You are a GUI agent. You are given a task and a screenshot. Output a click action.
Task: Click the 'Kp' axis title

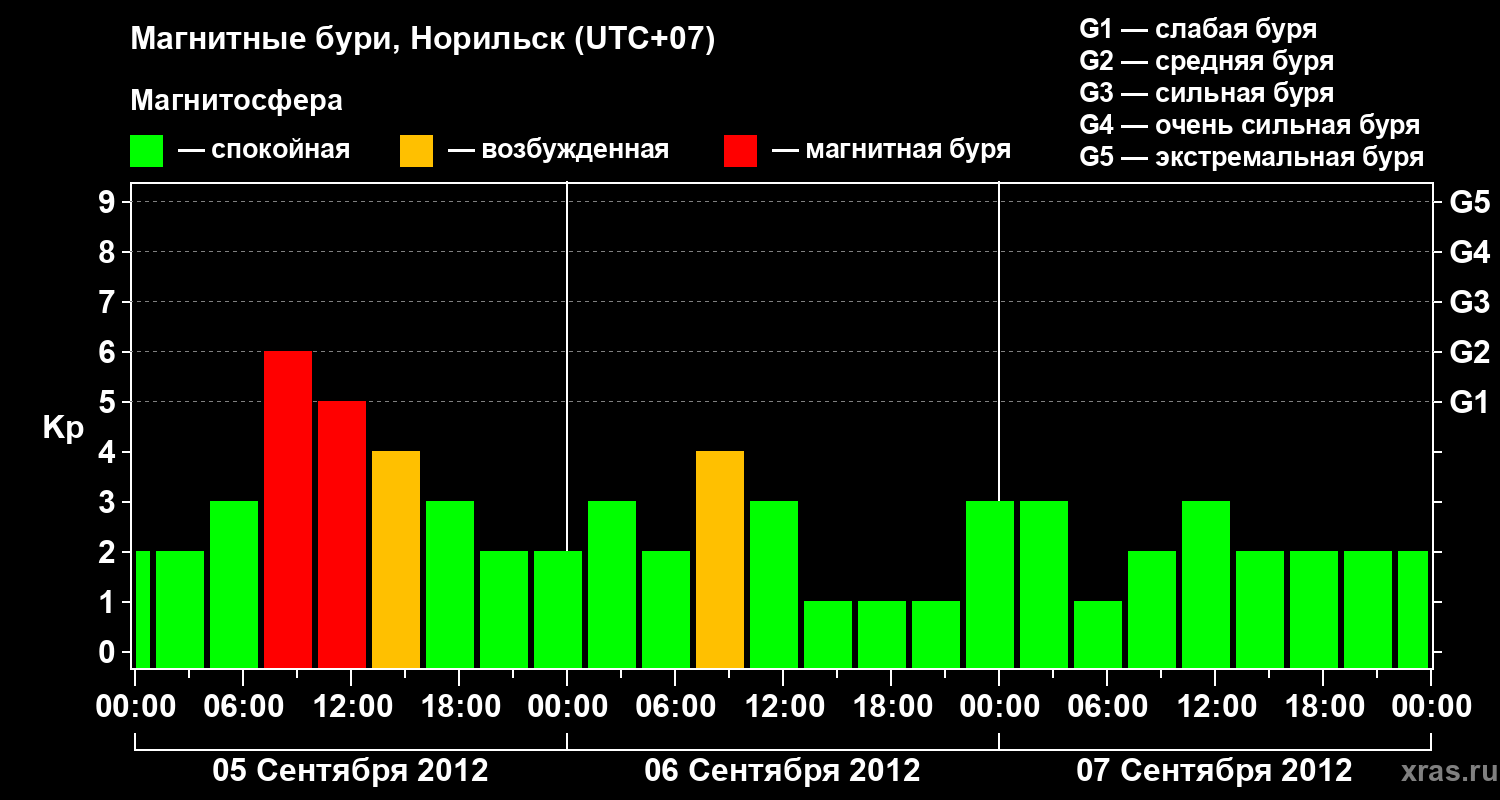[x=63, y=428]
